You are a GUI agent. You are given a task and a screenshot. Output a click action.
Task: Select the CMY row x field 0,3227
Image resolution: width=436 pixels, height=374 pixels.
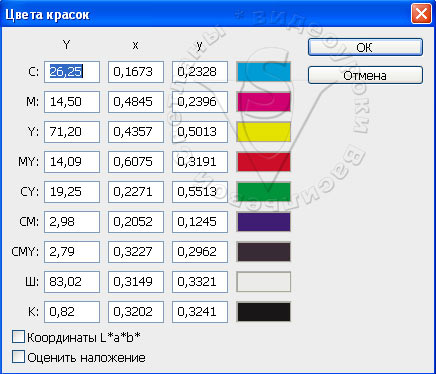136,252
